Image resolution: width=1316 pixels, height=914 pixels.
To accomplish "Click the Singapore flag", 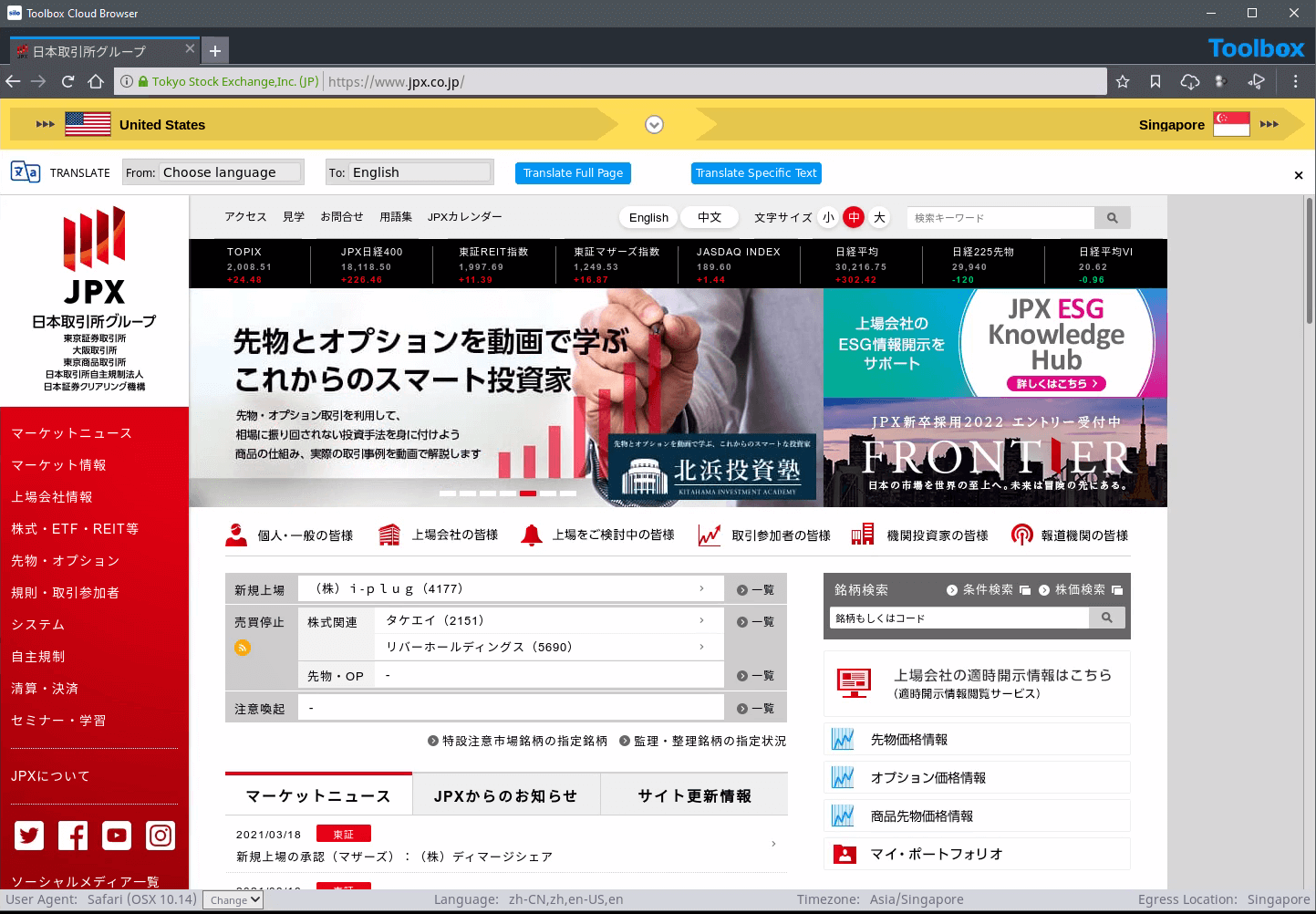I will click(x=1231, y=124).
